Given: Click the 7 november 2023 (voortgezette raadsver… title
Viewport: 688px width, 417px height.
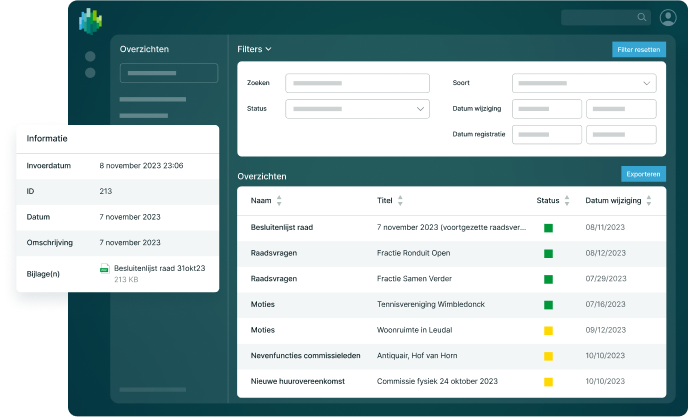Looking at the screenshot, I should click(452, 227).
